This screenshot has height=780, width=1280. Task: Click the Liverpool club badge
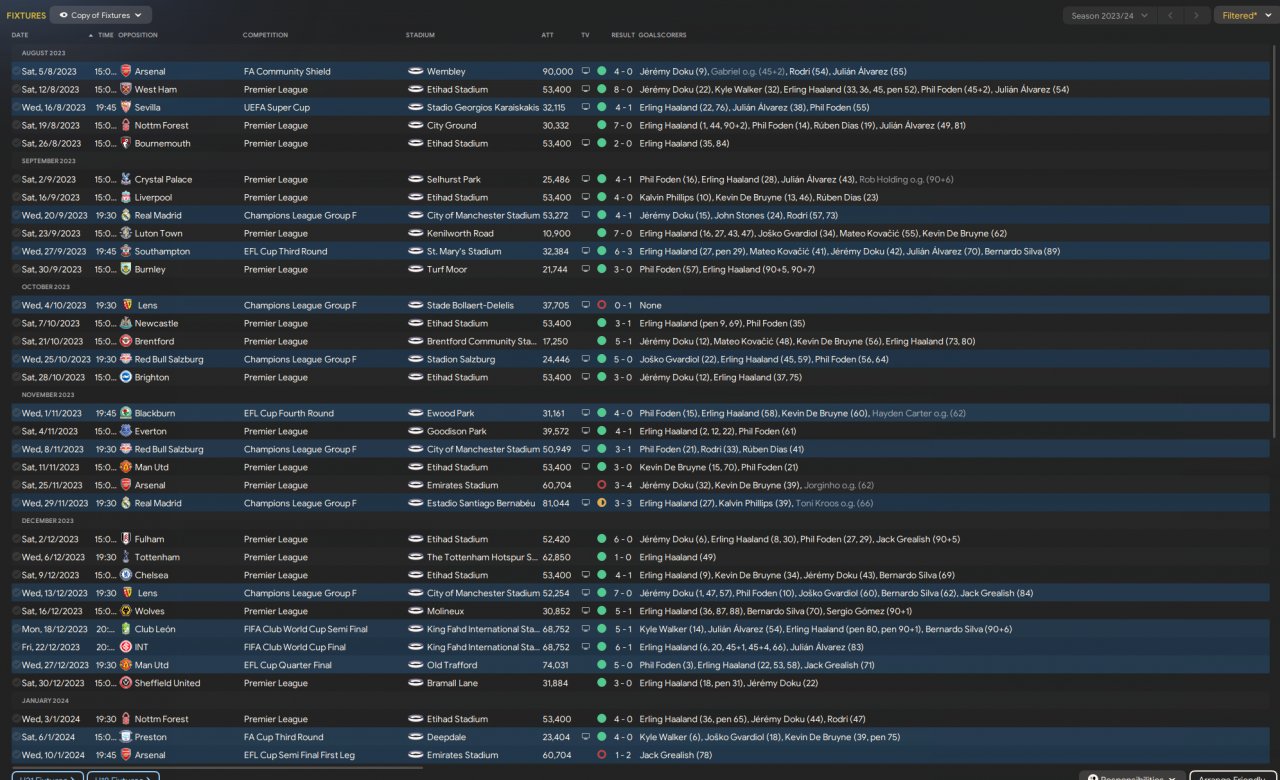coord(125,197)
